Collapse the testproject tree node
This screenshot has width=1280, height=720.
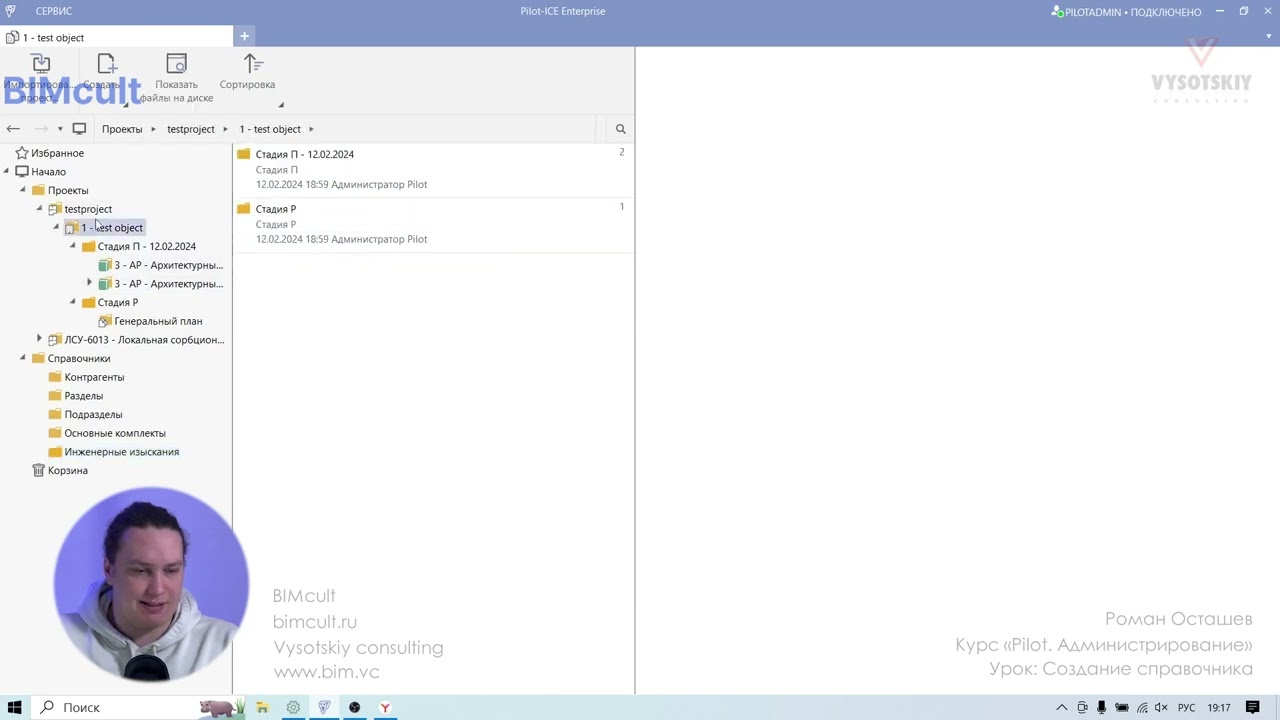40,209
